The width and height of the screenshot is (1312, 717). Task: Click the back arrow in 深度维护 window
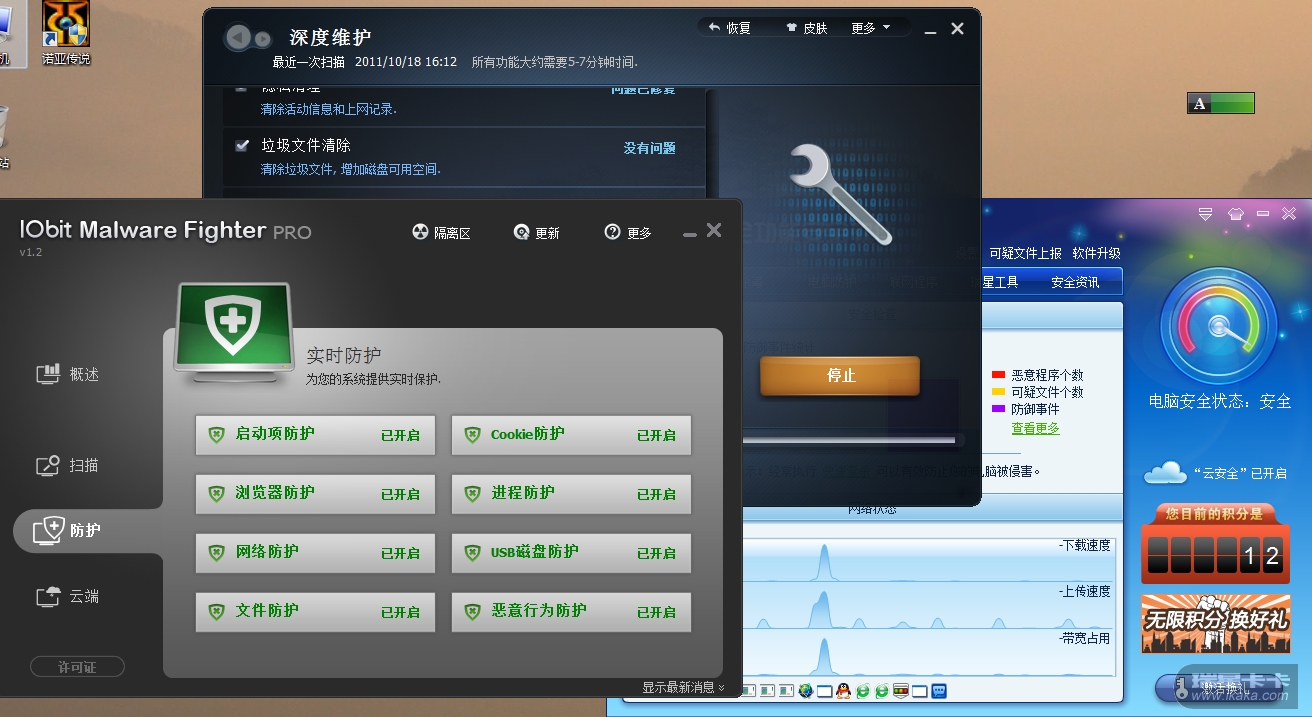pyautogui.click(x=238, y=38)
